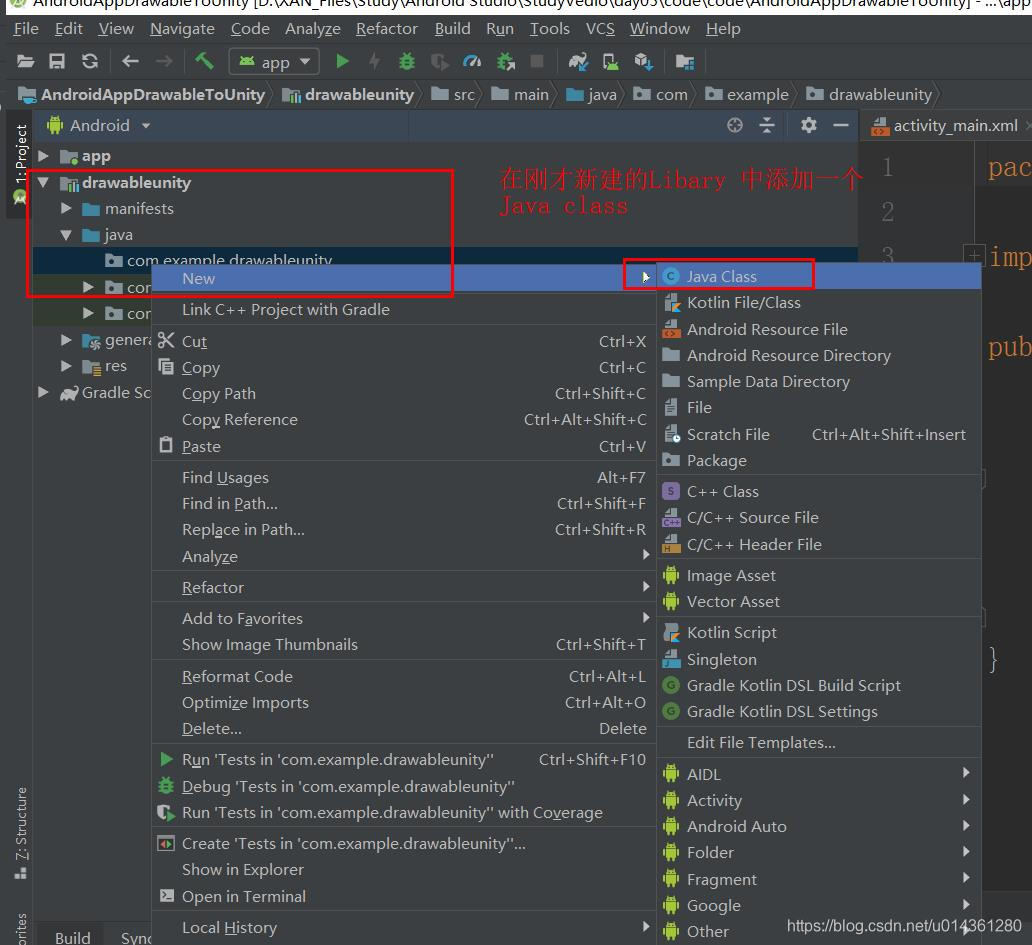Click the Save All toolbar icon

click(57, 62)
